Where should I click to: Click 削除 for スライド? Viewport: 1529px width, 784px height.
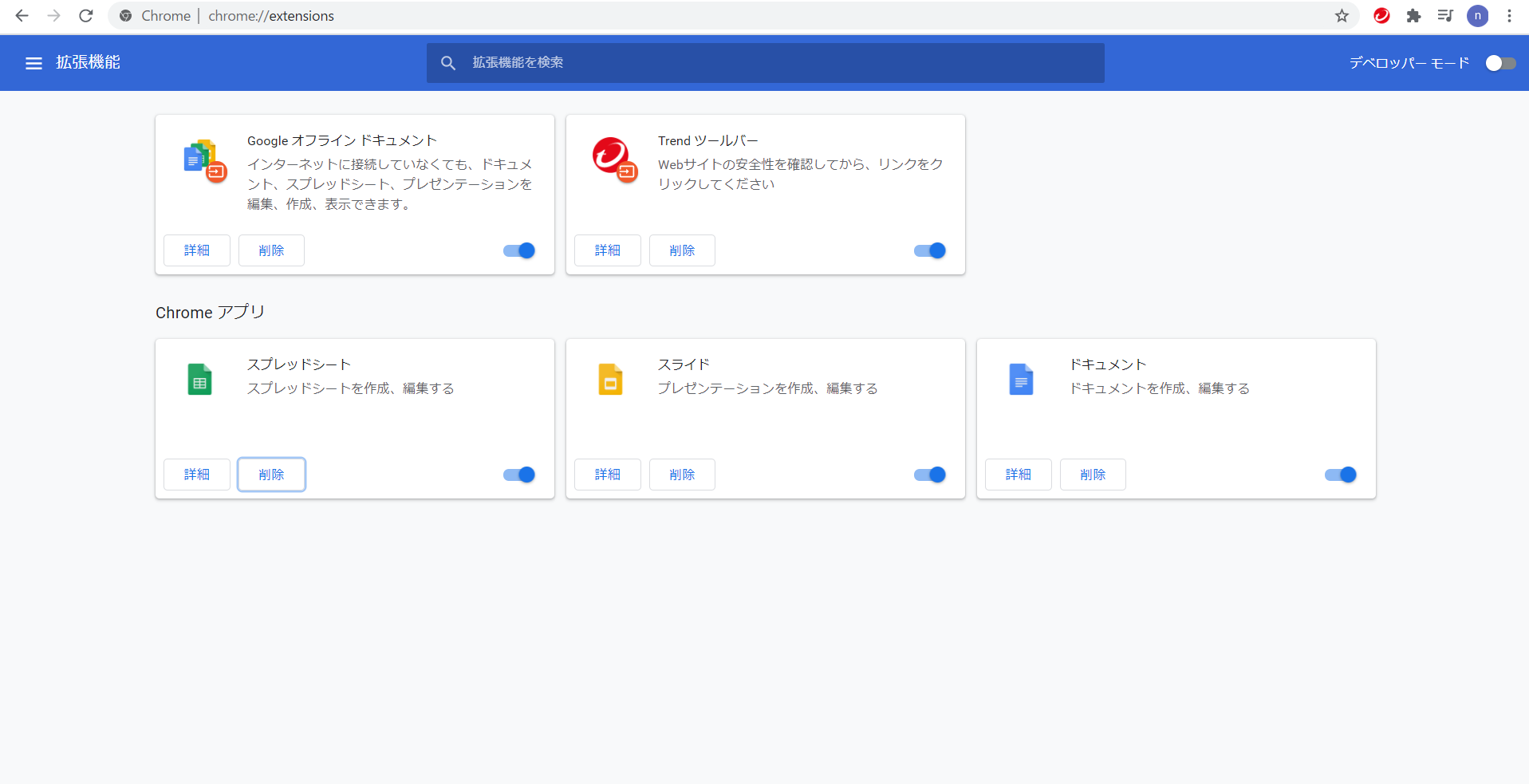pyautogui.click(x=682, y=475)
